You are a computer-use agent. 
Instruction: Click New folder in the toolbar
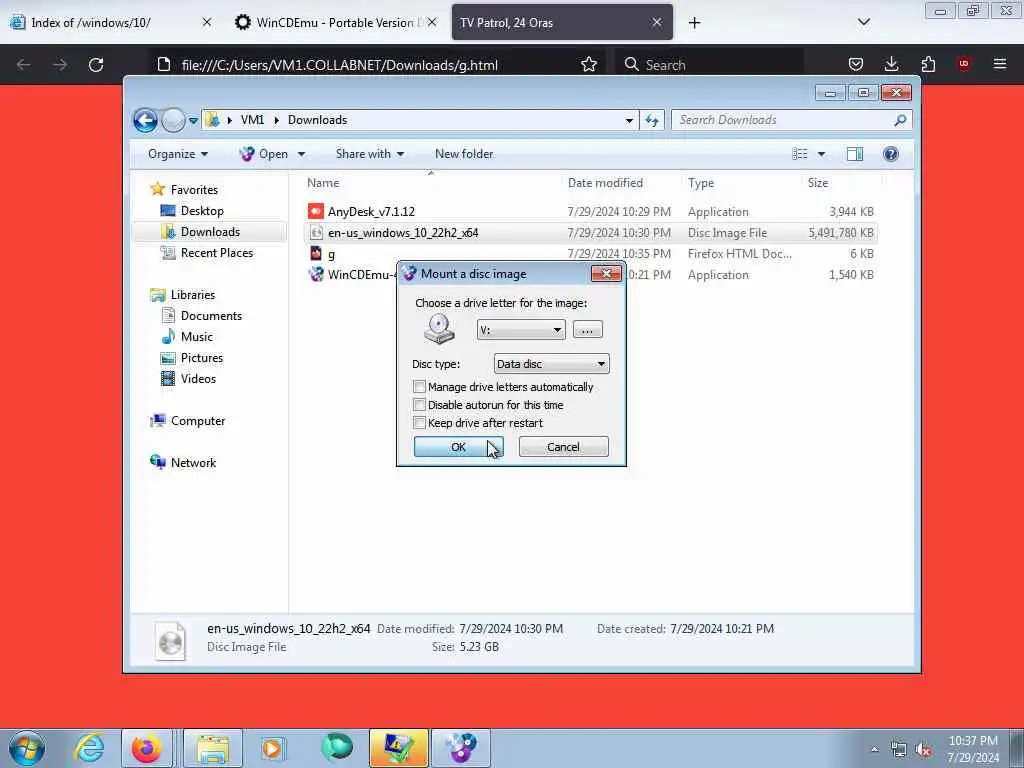pos(464,154)
